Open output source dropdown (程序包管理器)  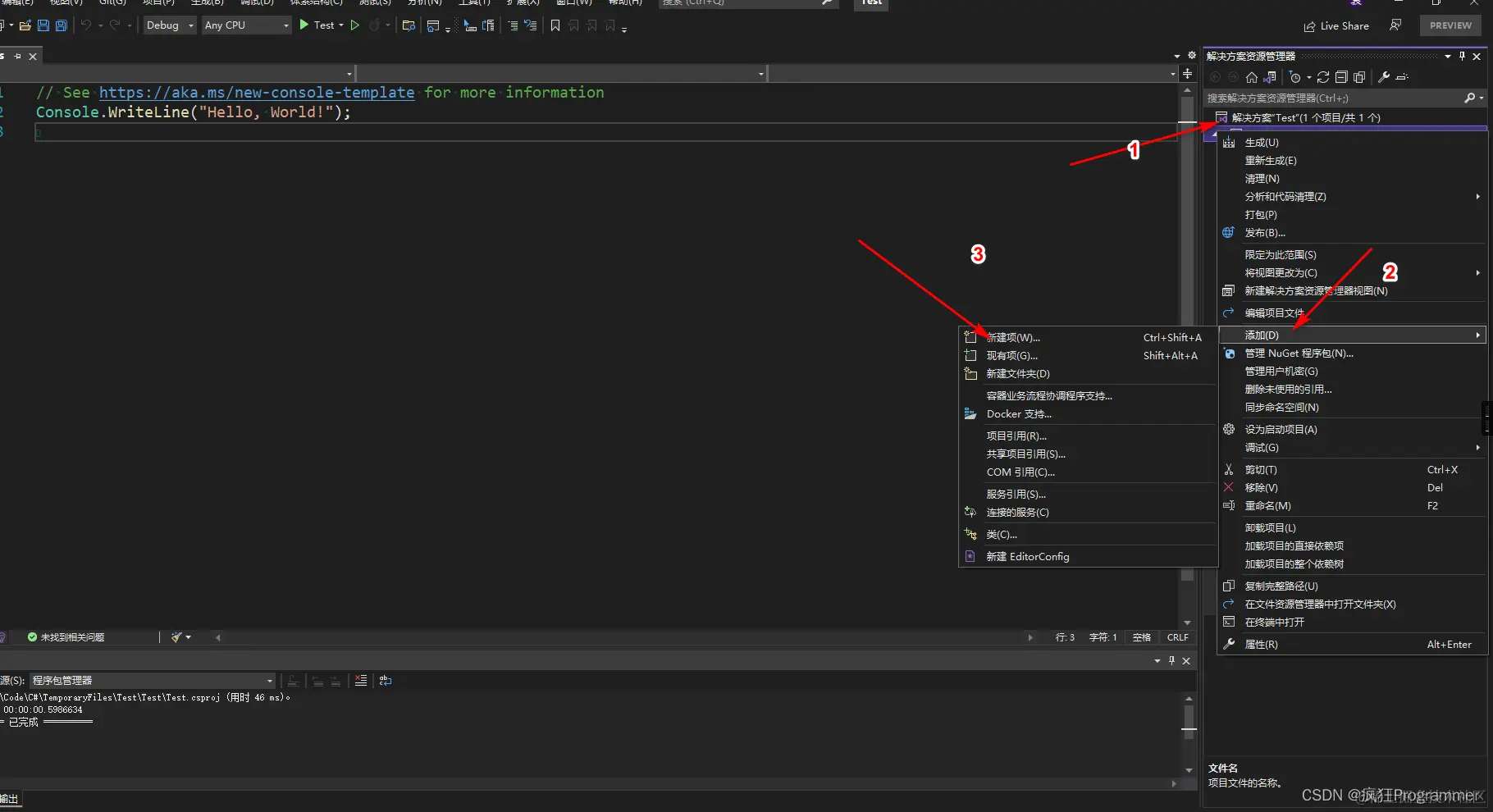[x=153, y=681]
